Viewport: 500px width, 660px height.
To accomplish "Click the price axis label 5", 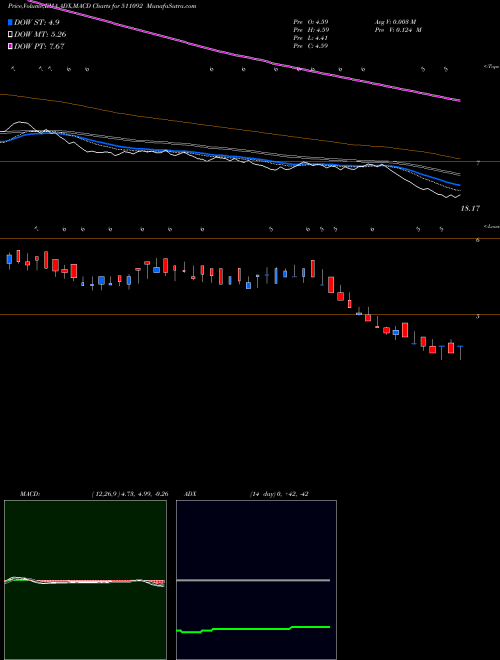I will tap(478, 317).
